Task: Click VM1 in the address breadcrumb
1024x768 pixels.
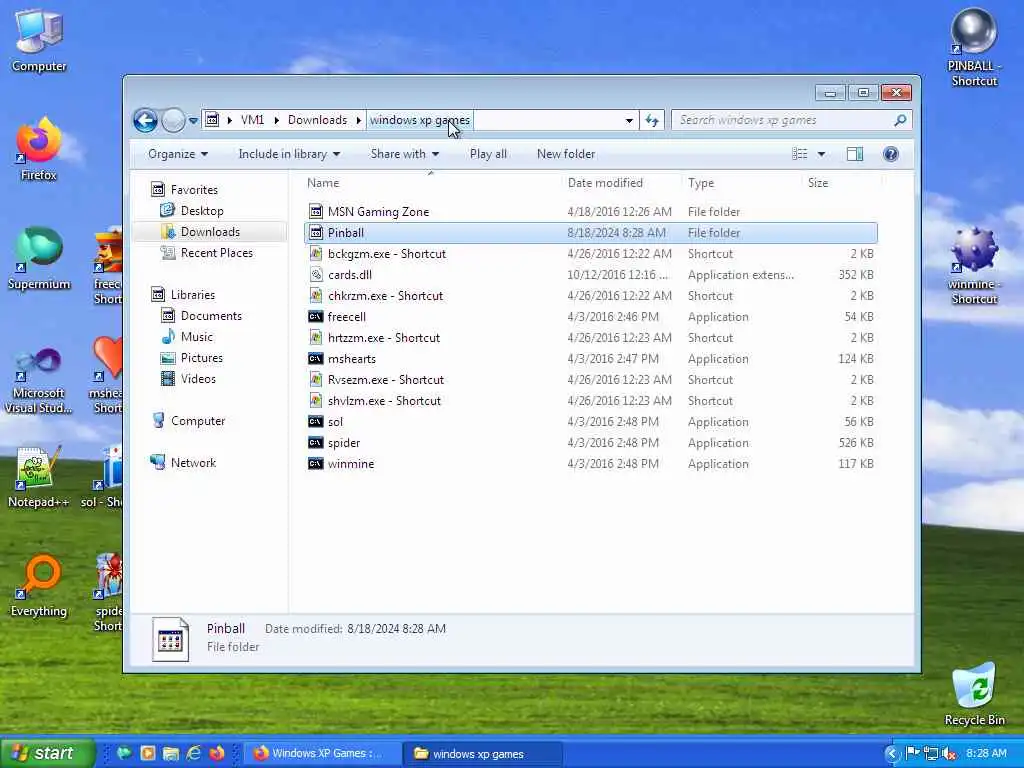Action: click(x=252, y=120)
